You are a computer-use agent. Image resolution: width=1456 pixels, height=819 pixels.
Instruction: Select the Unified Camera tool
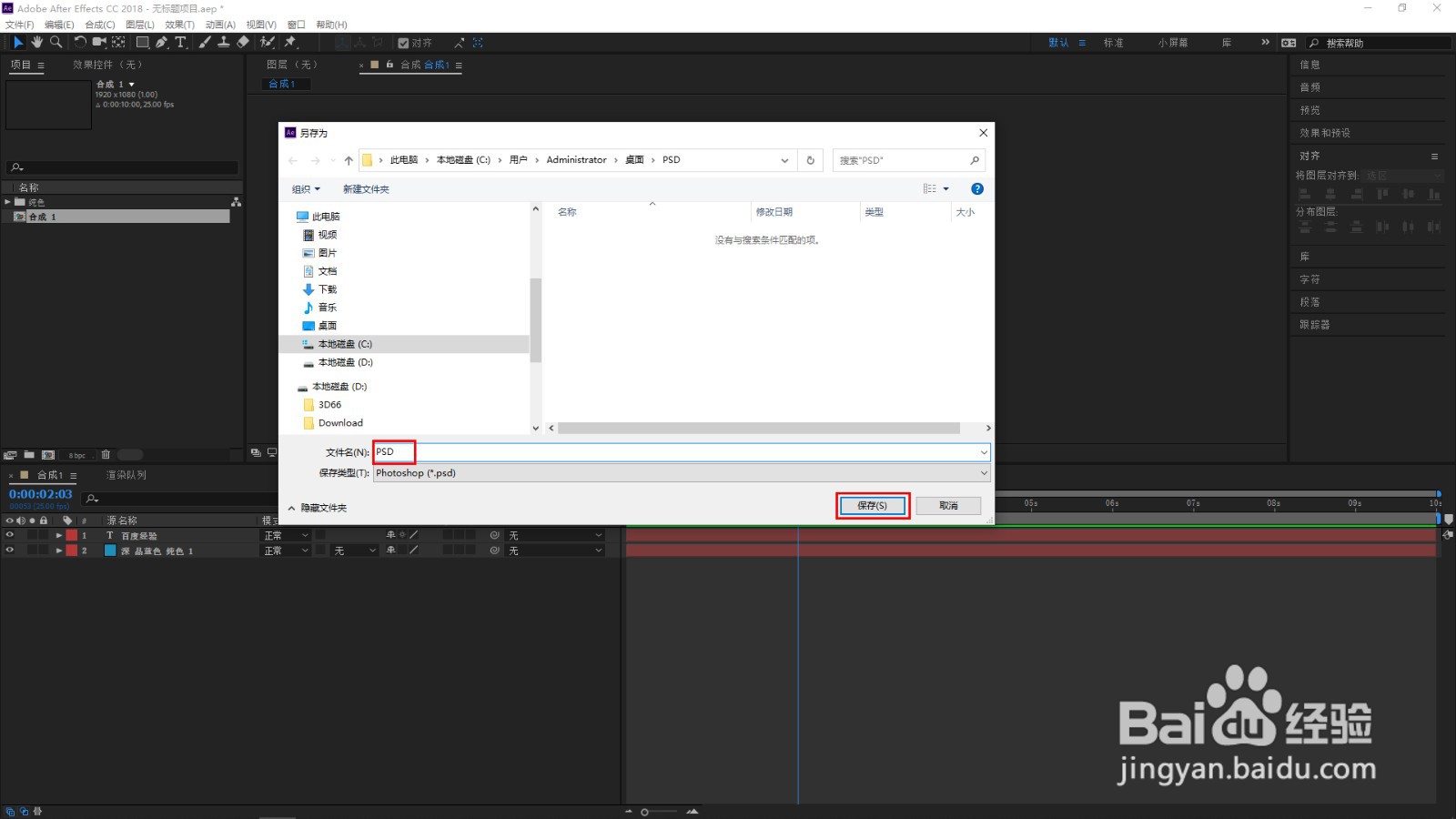coord(99,42)
